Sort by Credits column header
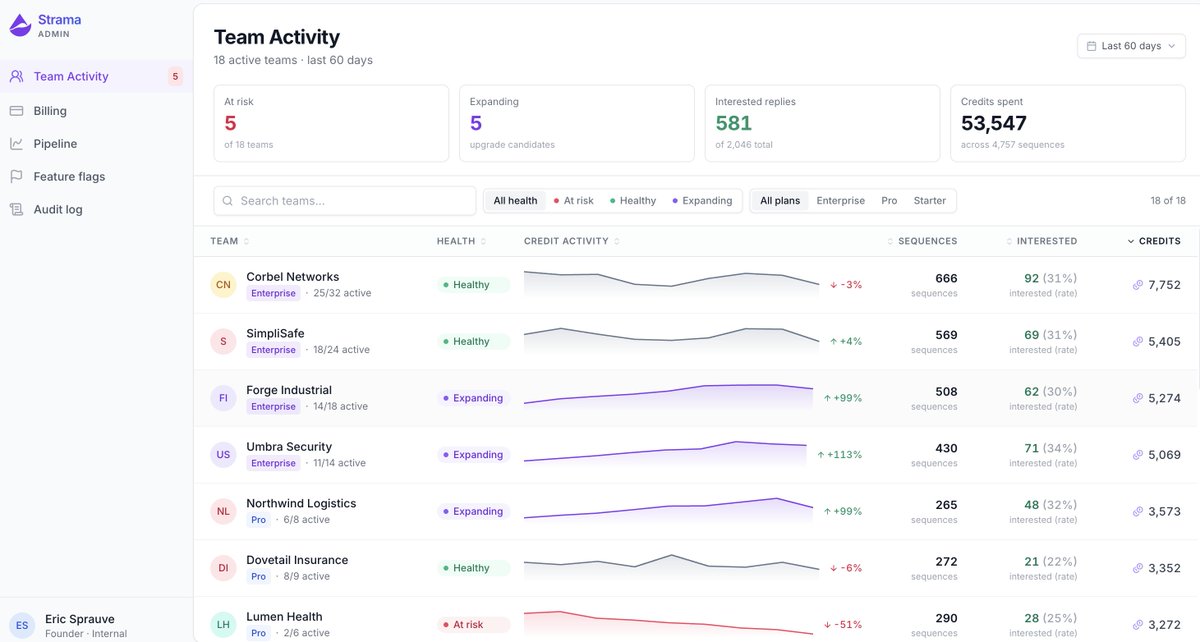Viewport: 1200px width, 642px height. tap(1154, 241)
